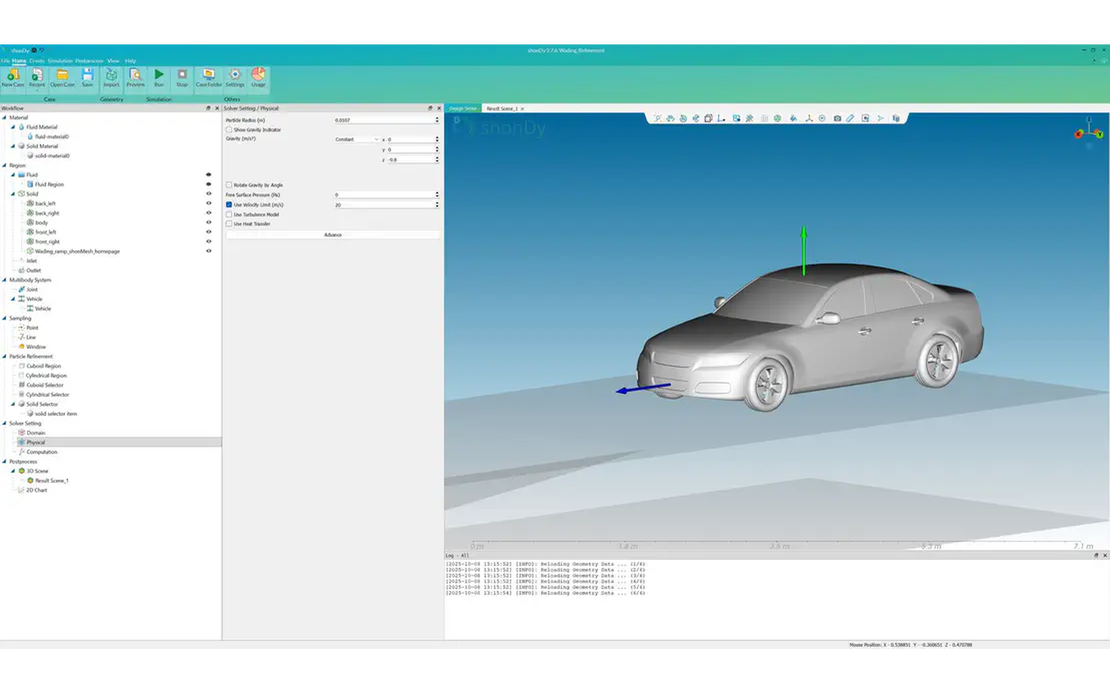Collapse the Solver Setting node

[x=4, y=423]
